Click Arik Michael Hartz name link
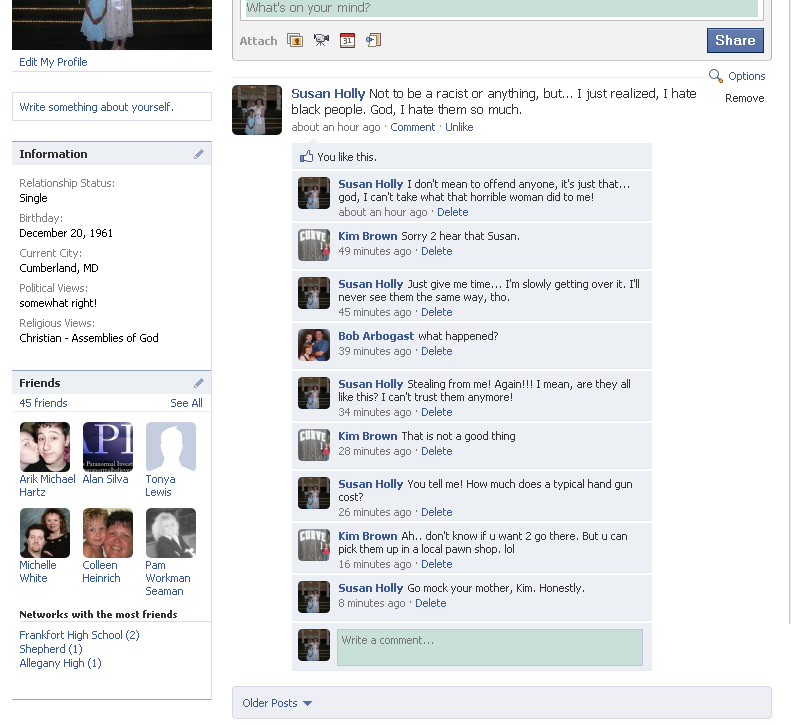The image size is (791, 725). (x=47, y=485)
